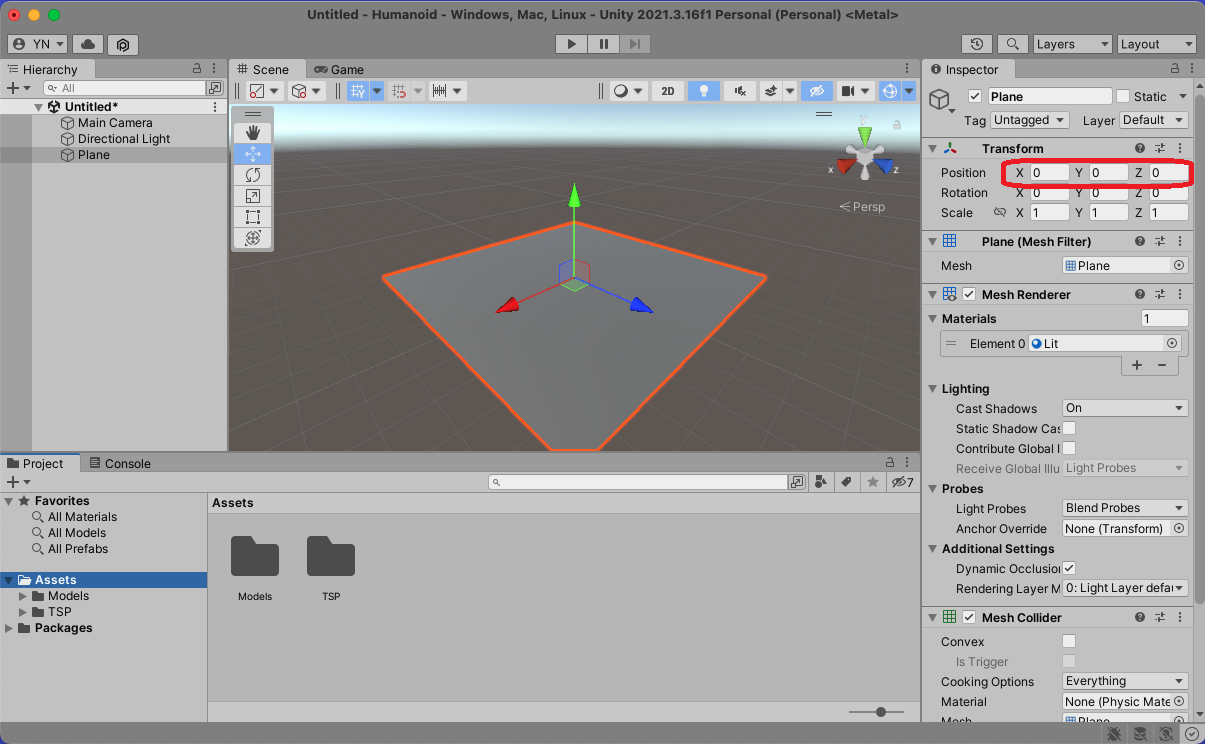Switch to the Game tab
The width and height of the screenshot is (1205, 744).
pos(339,70)
